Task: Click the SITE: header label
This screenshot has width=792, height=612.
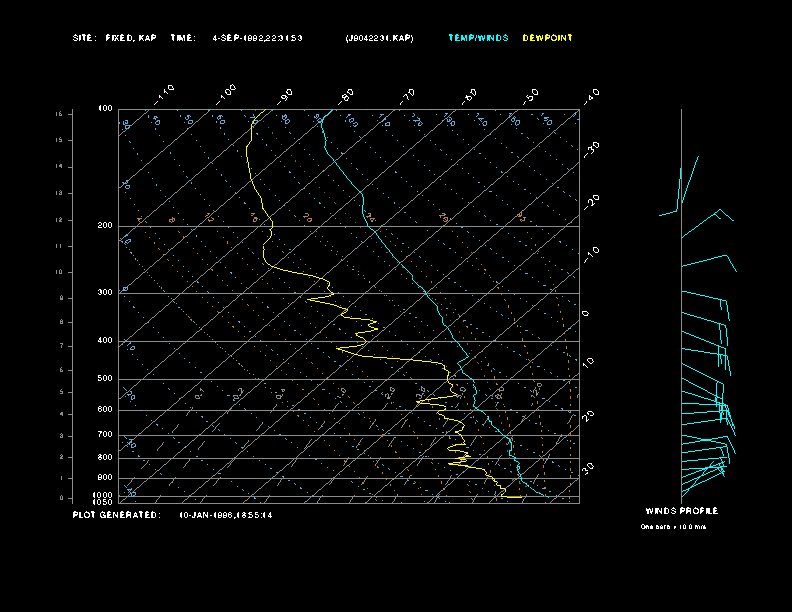Action: pyautogui.click(x=84, y=38)
